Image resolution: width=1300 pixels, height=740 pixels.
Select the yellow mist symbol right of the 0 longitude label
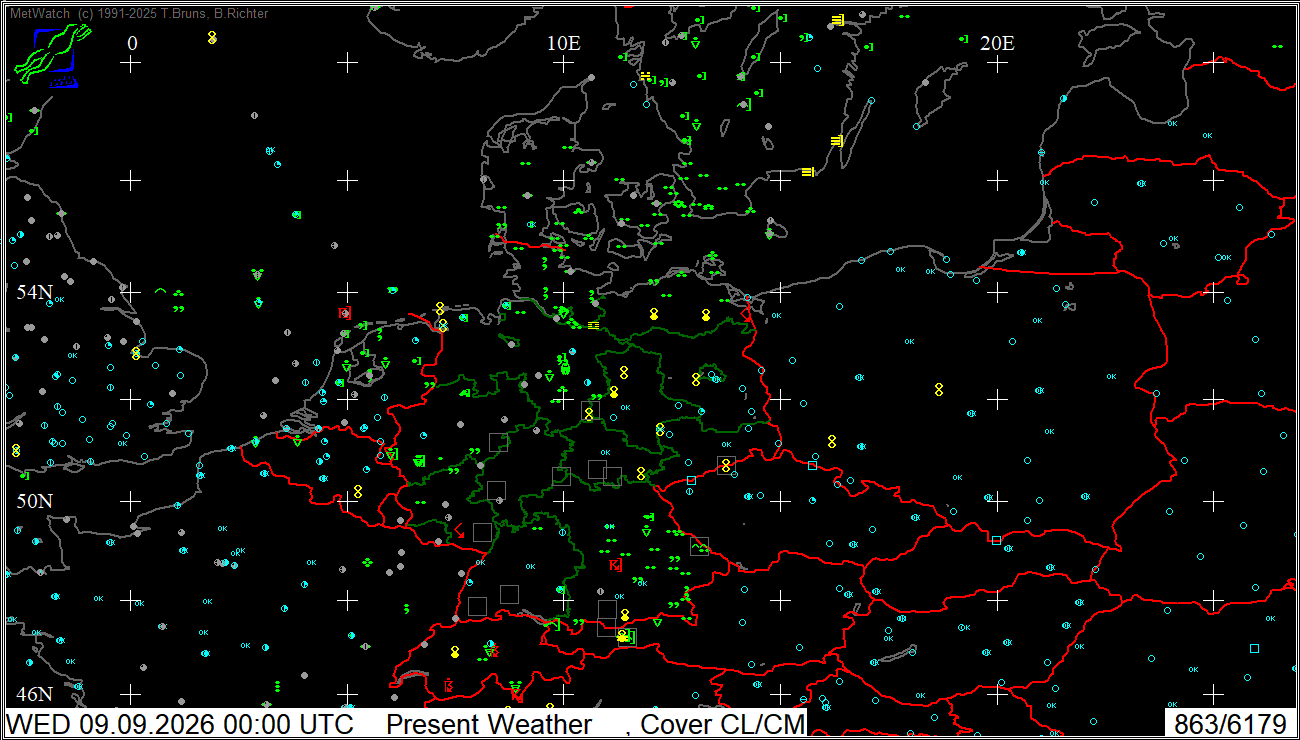pyautogui.click(x=212, y=37)
